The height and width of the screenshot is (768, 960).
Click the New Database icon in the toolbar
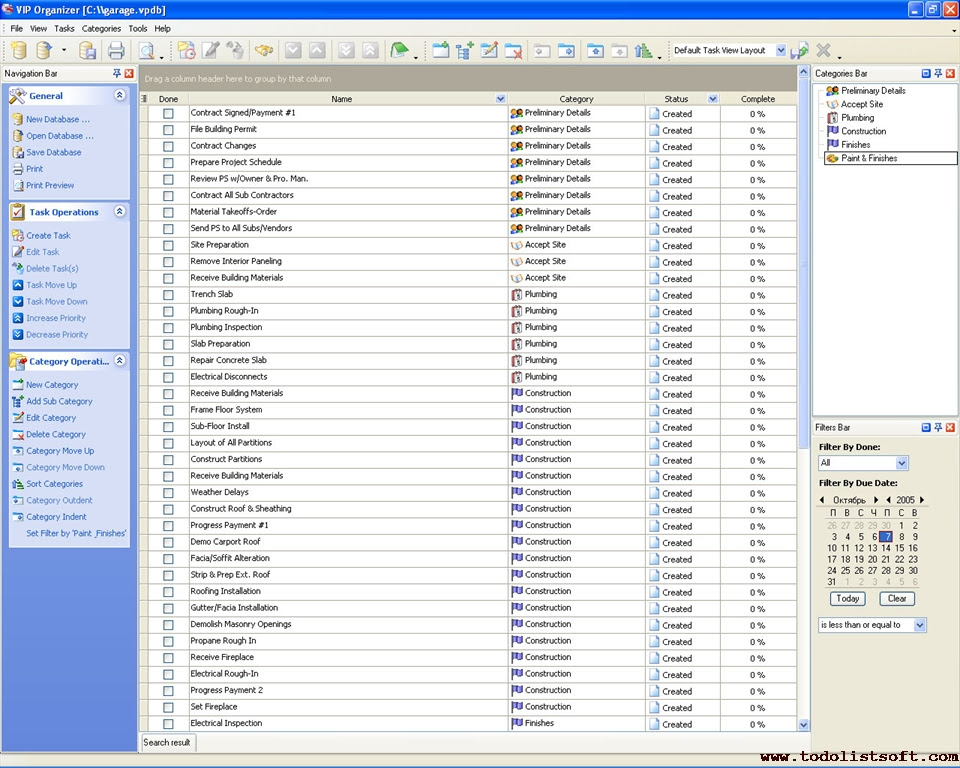coord(18,51)
